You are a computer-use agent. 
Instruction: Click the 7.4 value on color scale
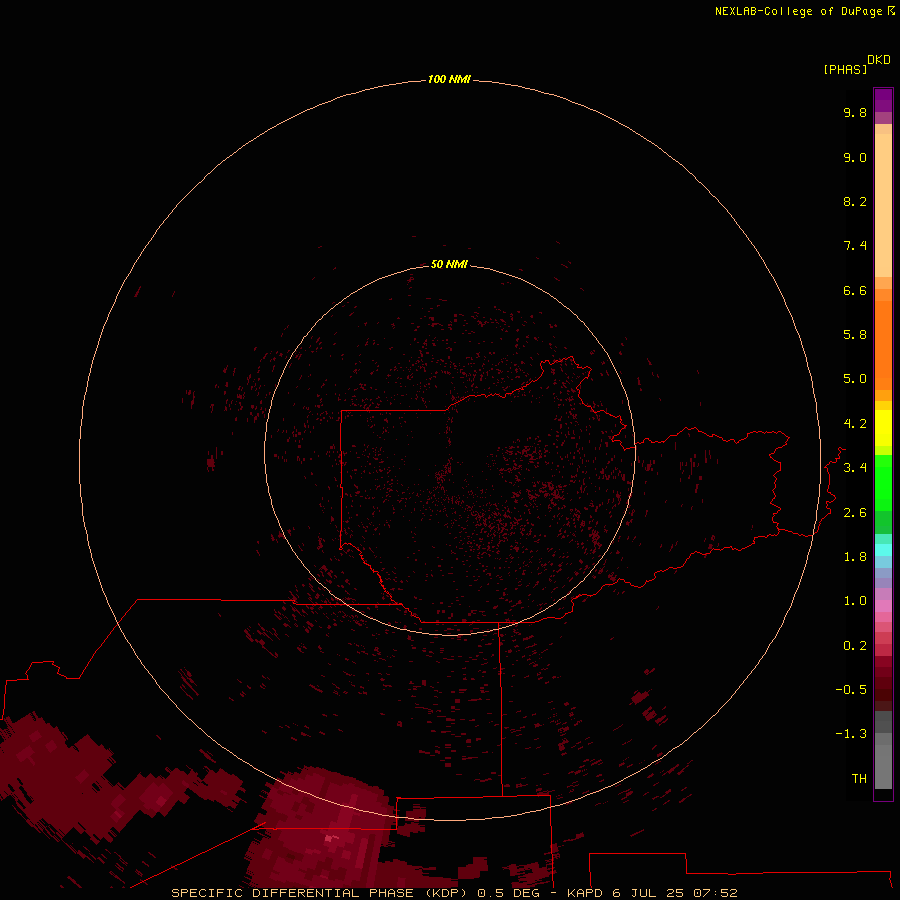855,246
